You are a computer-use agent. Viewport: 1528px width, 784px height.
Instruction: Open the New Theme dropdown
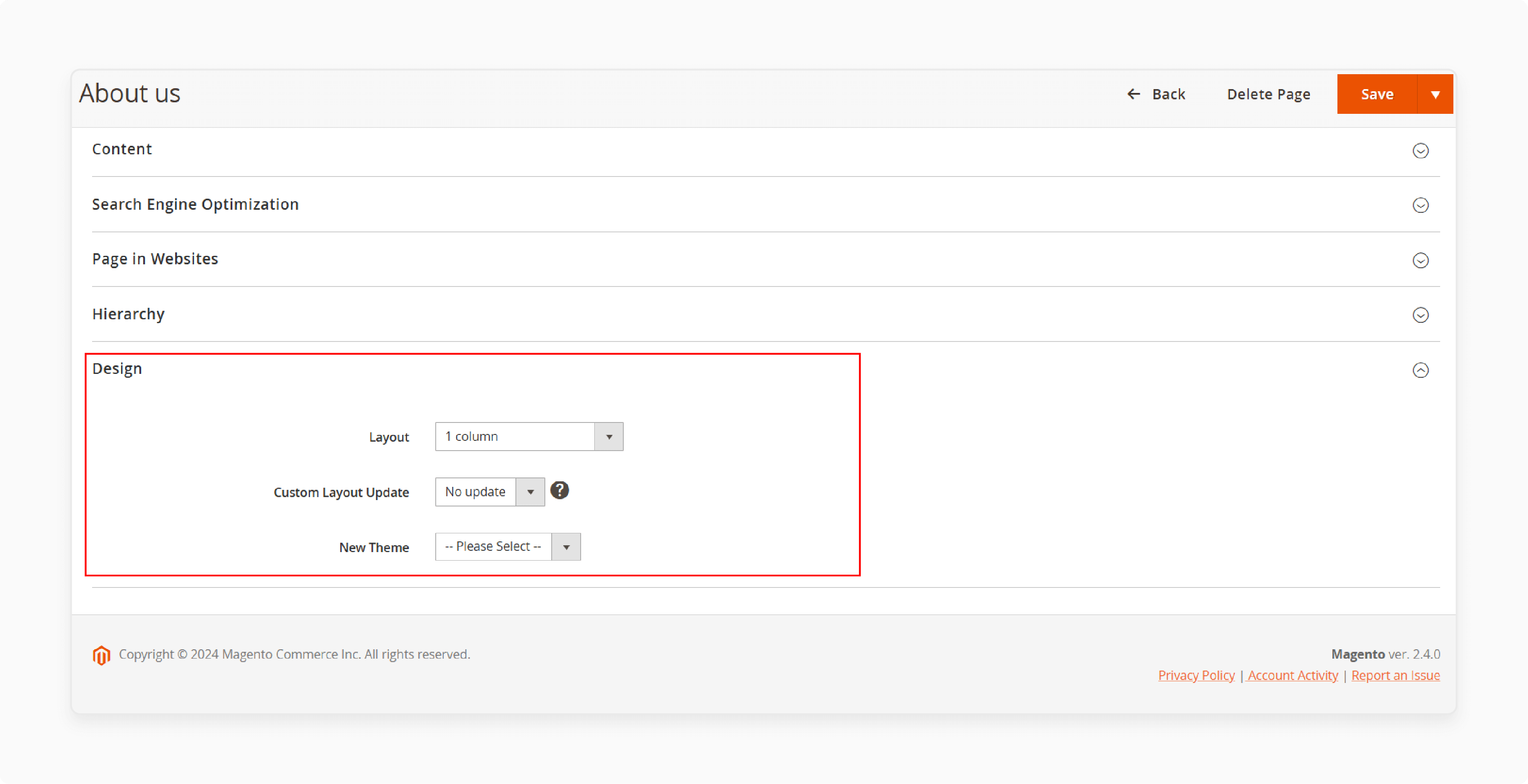(x=508, y=547)
